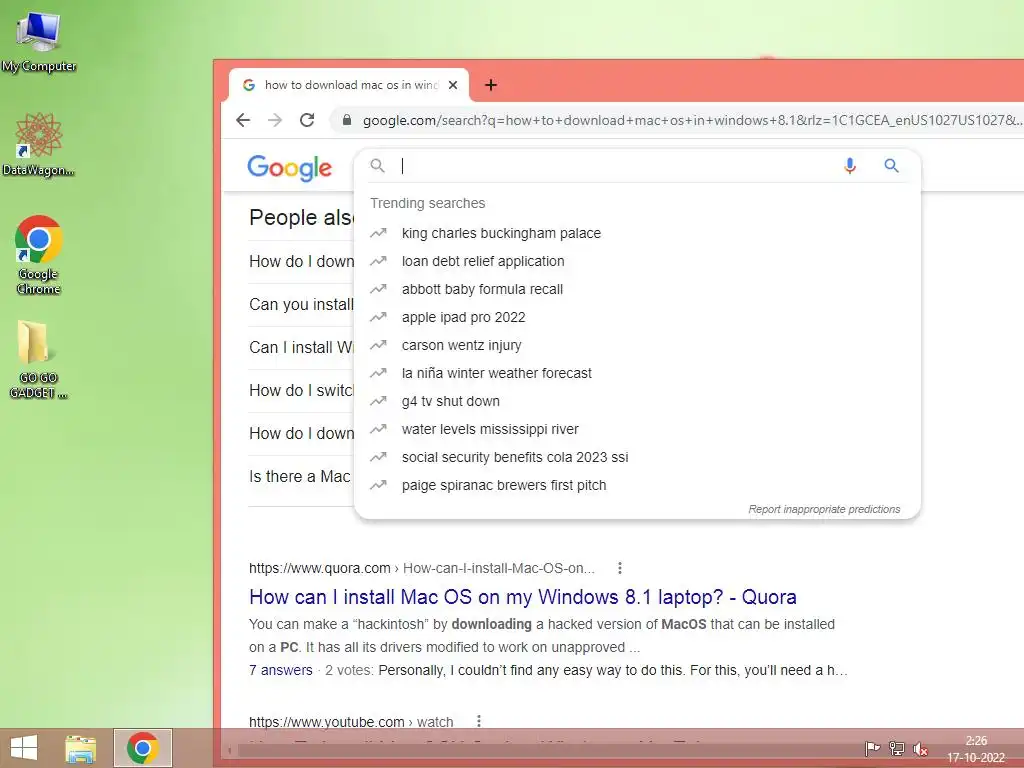Click the muted speaker tray icon
Screen dimensions: 1024x768
tap(921, 749)
